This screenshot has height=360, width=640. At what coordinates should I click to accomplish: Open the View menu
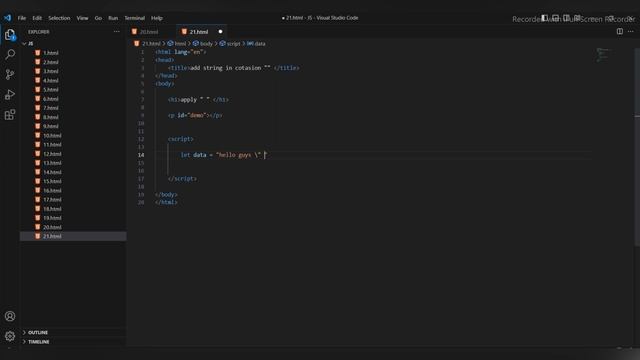point(82,18)
